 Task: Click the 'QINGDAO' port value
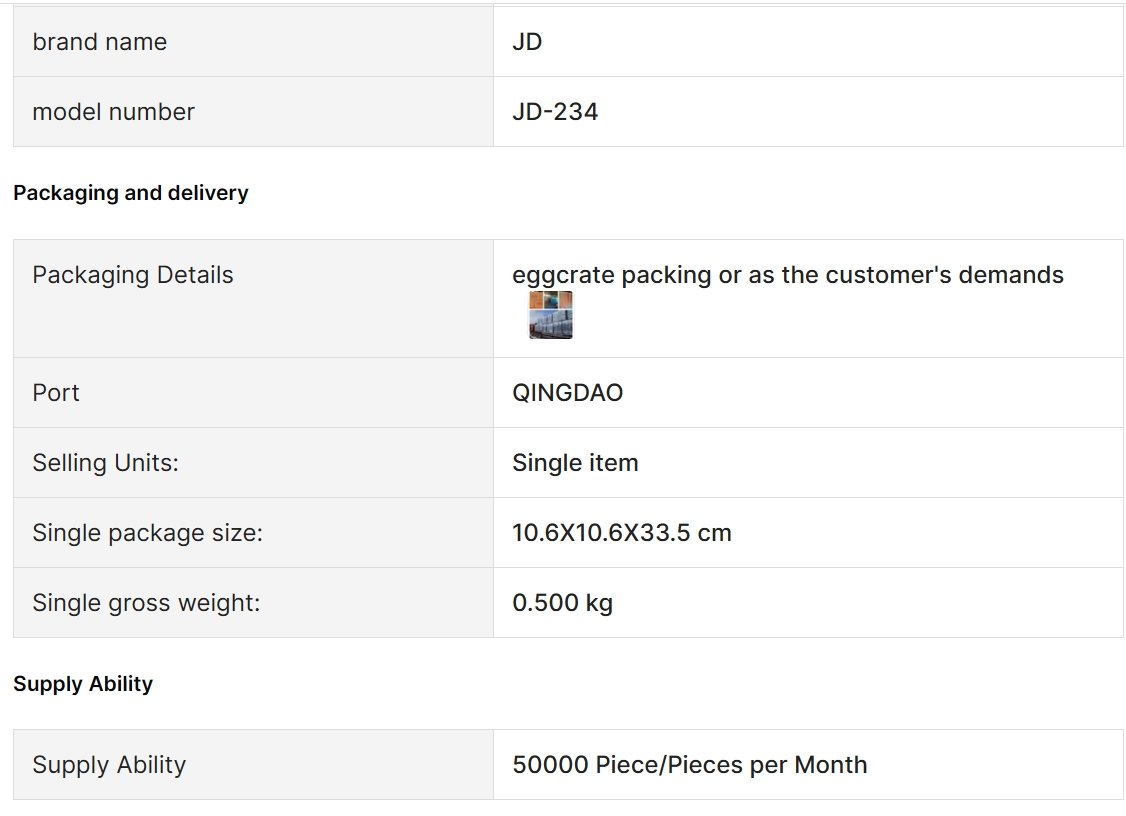pyautogui.click(x=567, y=393)
